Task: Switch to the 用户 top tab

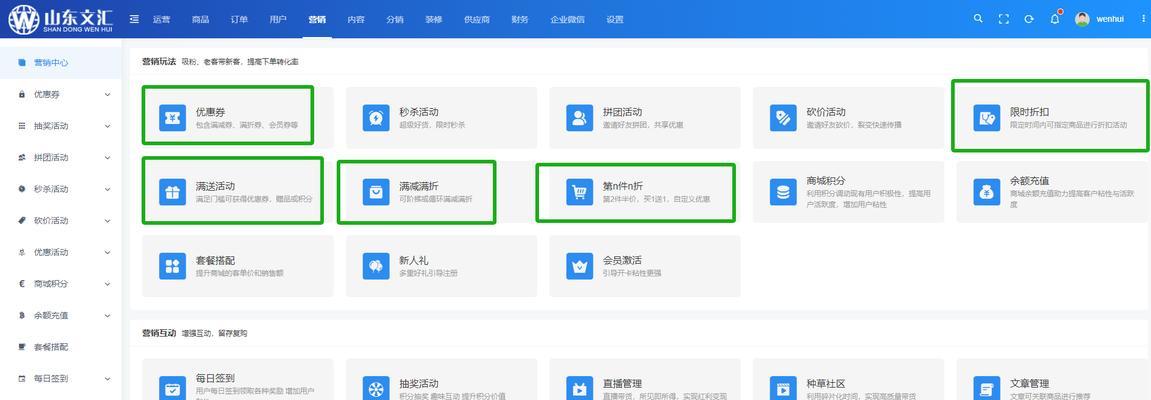Action: (x=278, y=20)
